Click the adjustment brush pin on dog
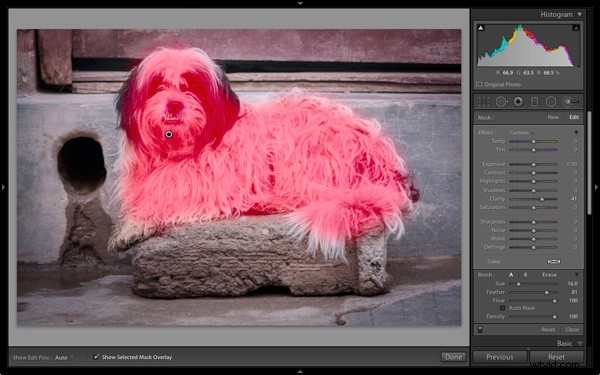 pos(169,134)
